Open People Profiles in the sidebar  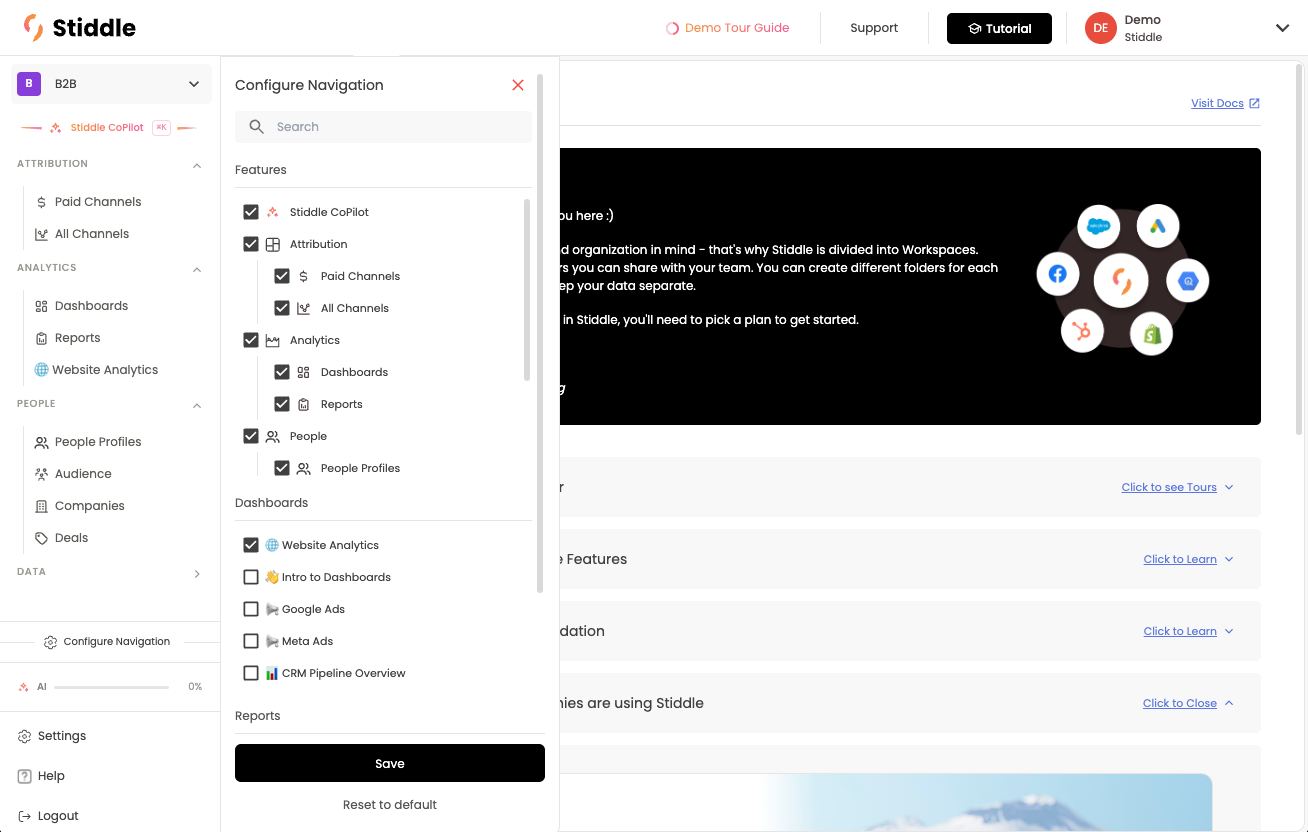tap(98, 442)
